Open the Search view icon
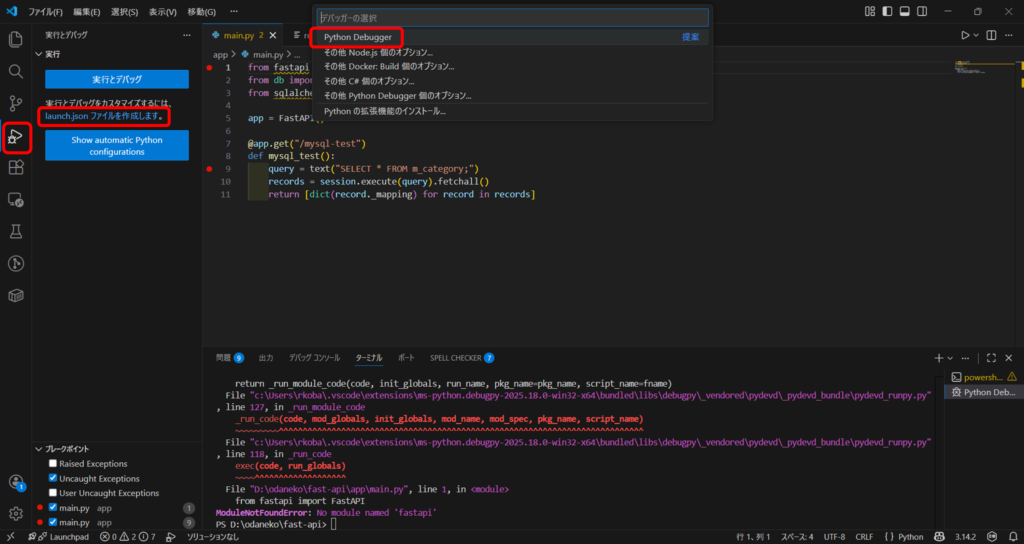The height and width of the screenshot is (544, 1024). [x=15, y=72]
